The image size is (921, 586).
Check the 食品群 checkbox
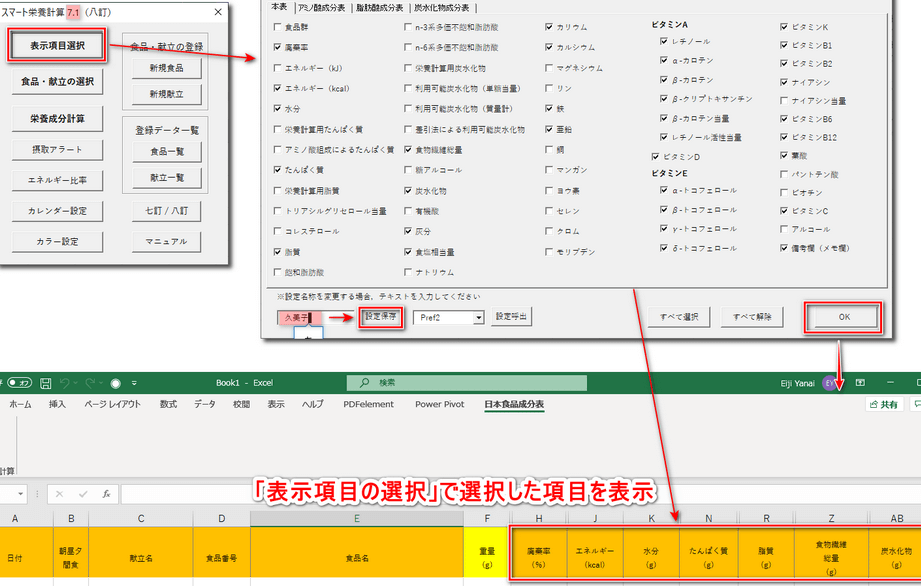point(277,27)
